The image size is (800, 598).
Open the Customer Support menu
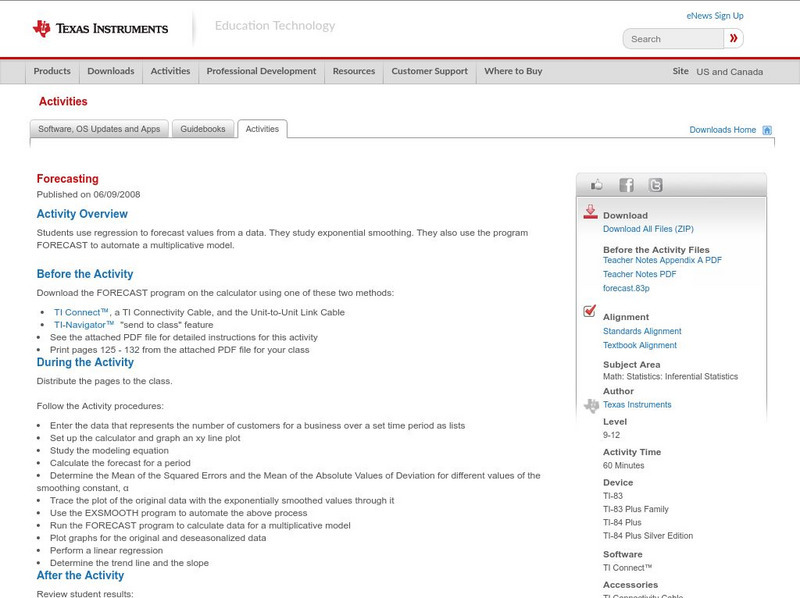coord(430,71)
